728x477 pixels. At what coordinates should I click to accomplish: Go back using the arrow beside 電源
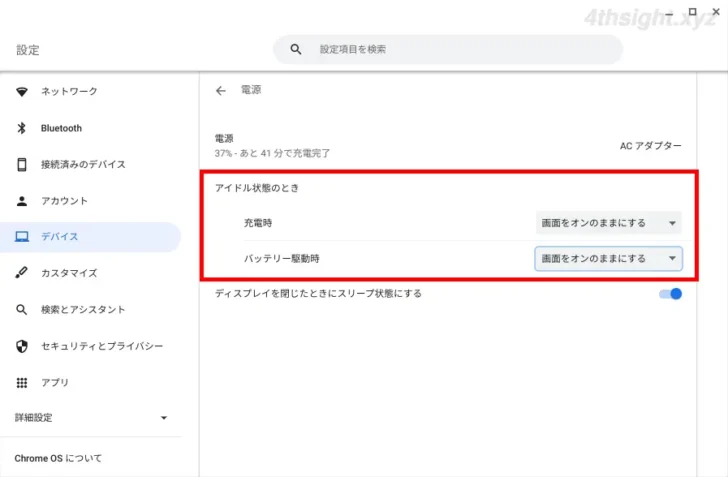221,91
